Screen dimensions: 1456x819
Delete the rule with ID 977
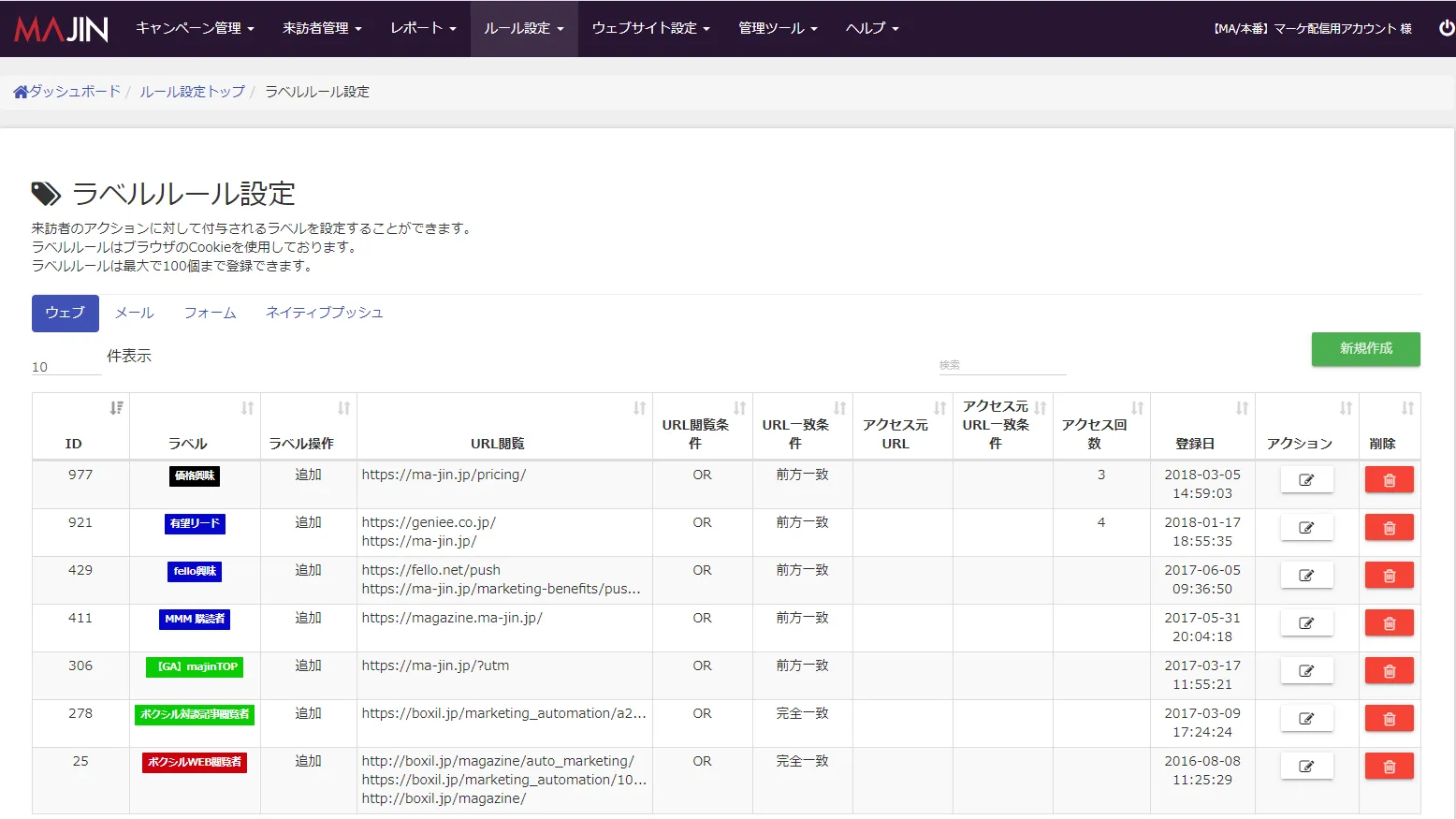(x=1390, y=480)
